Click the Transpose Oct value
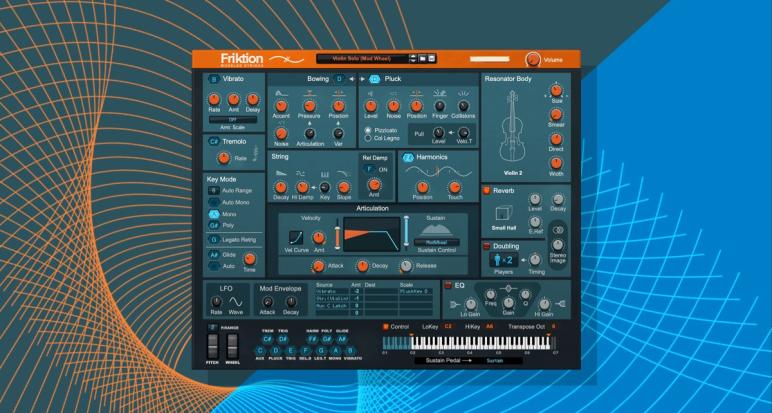Viewport: 772px width, 413px height. coord(553,326)
